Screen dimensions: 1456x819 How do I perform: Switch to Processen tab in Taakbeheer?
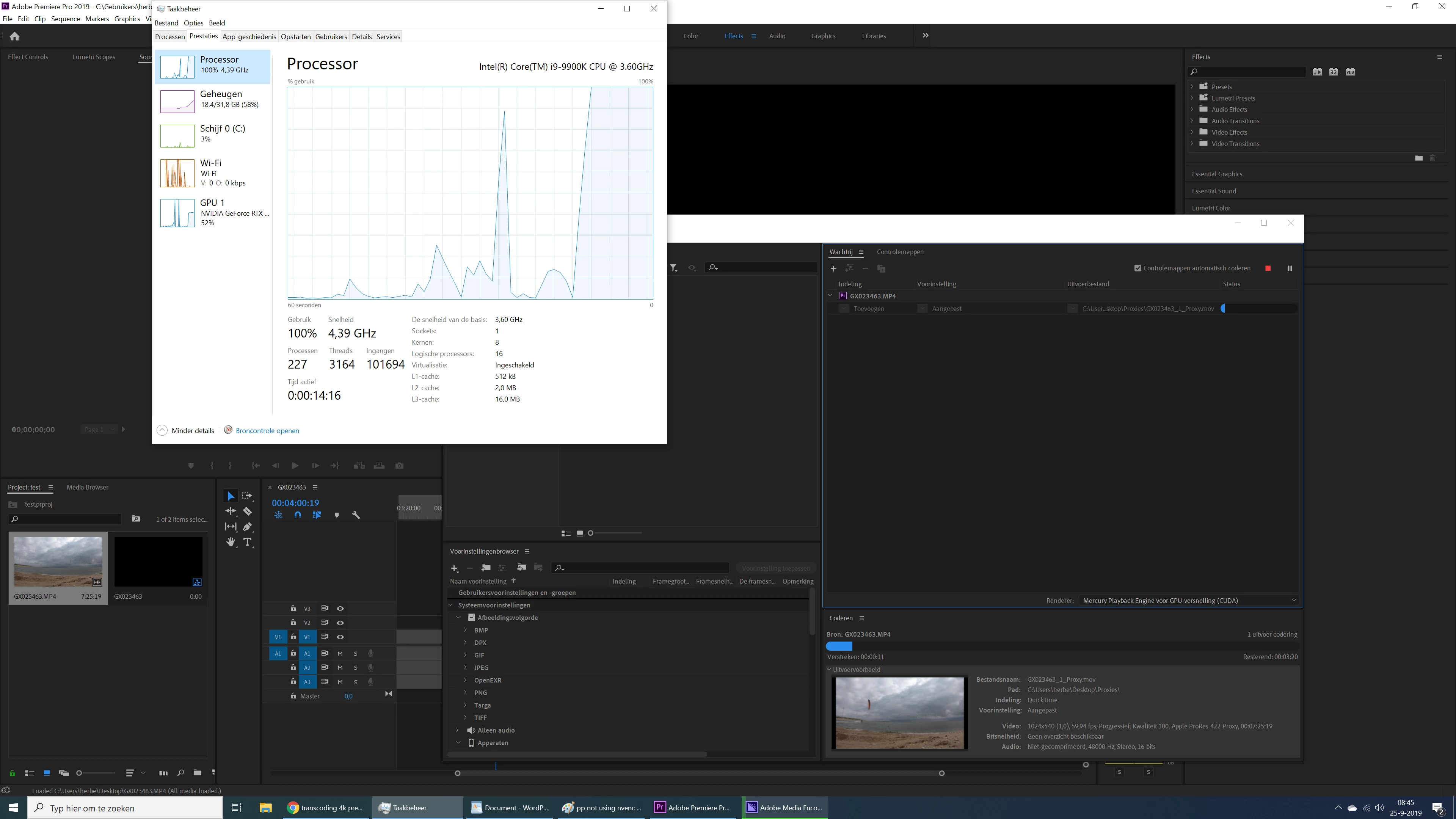click(169, 37)
